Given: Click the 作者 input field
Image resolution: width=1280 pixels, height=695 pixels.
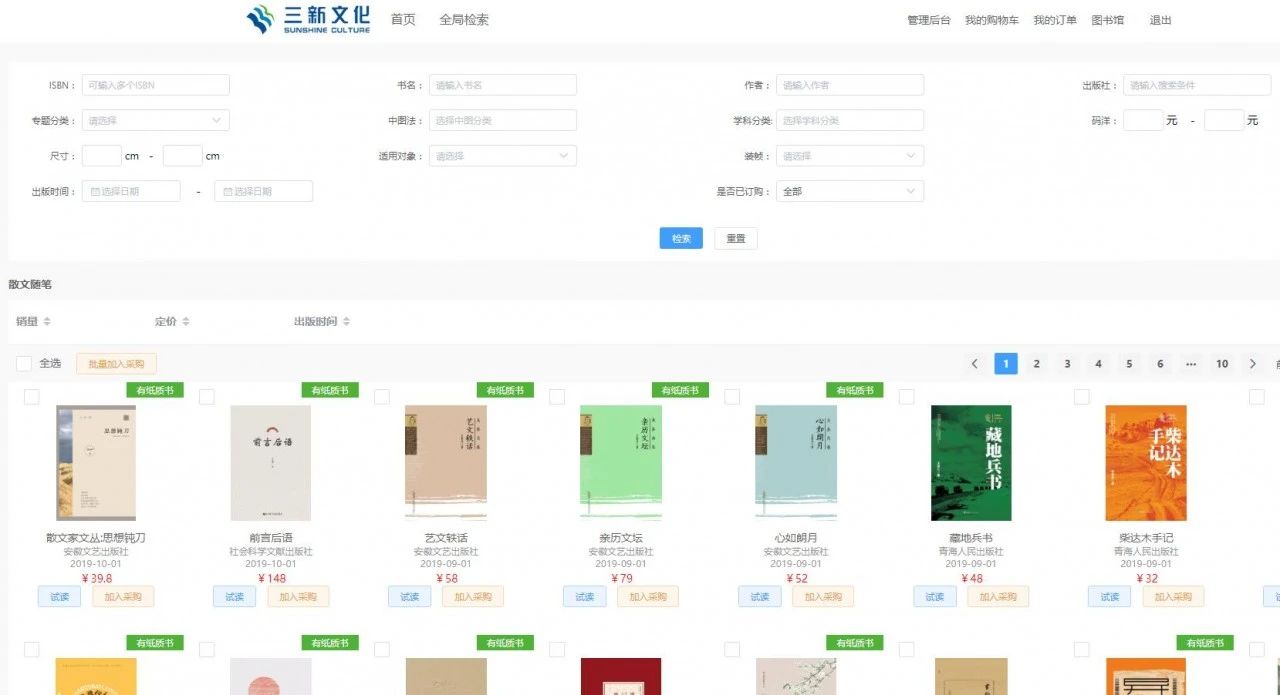Looking at the screenshot, I should [850, 85].
